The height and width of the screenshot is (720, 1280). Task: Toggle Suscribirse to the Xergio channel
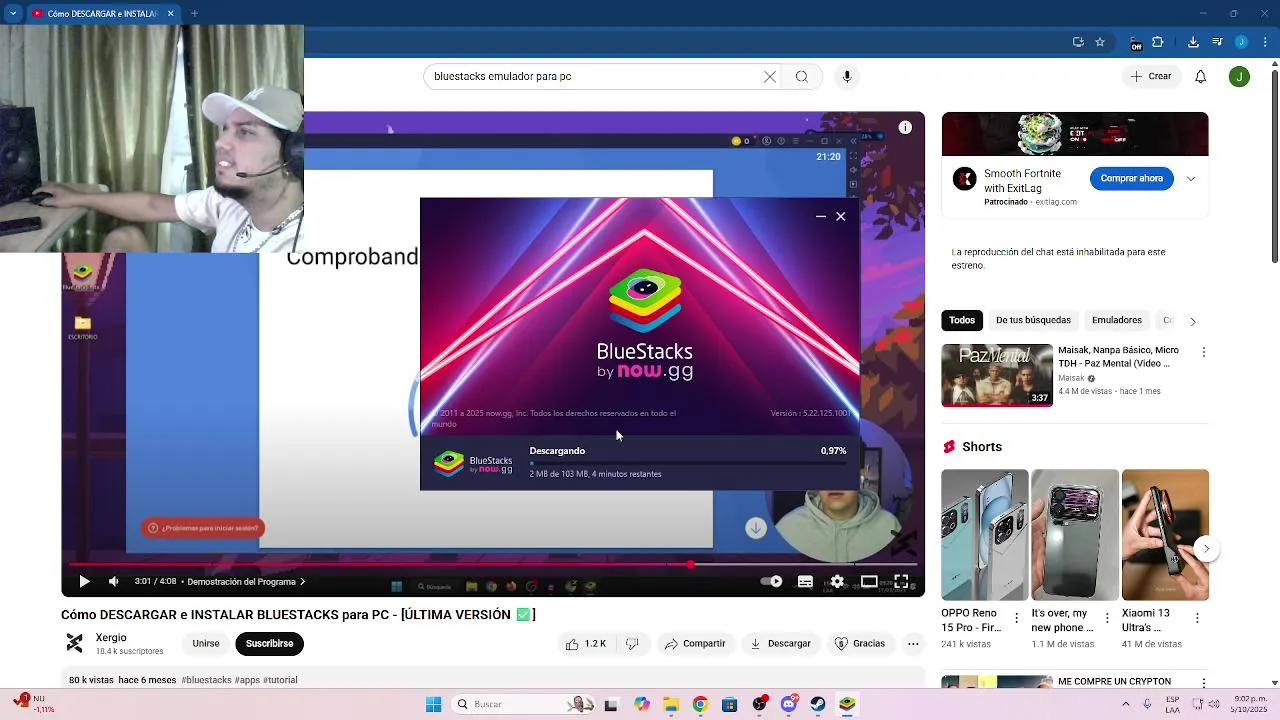click(x=270, y=644)
